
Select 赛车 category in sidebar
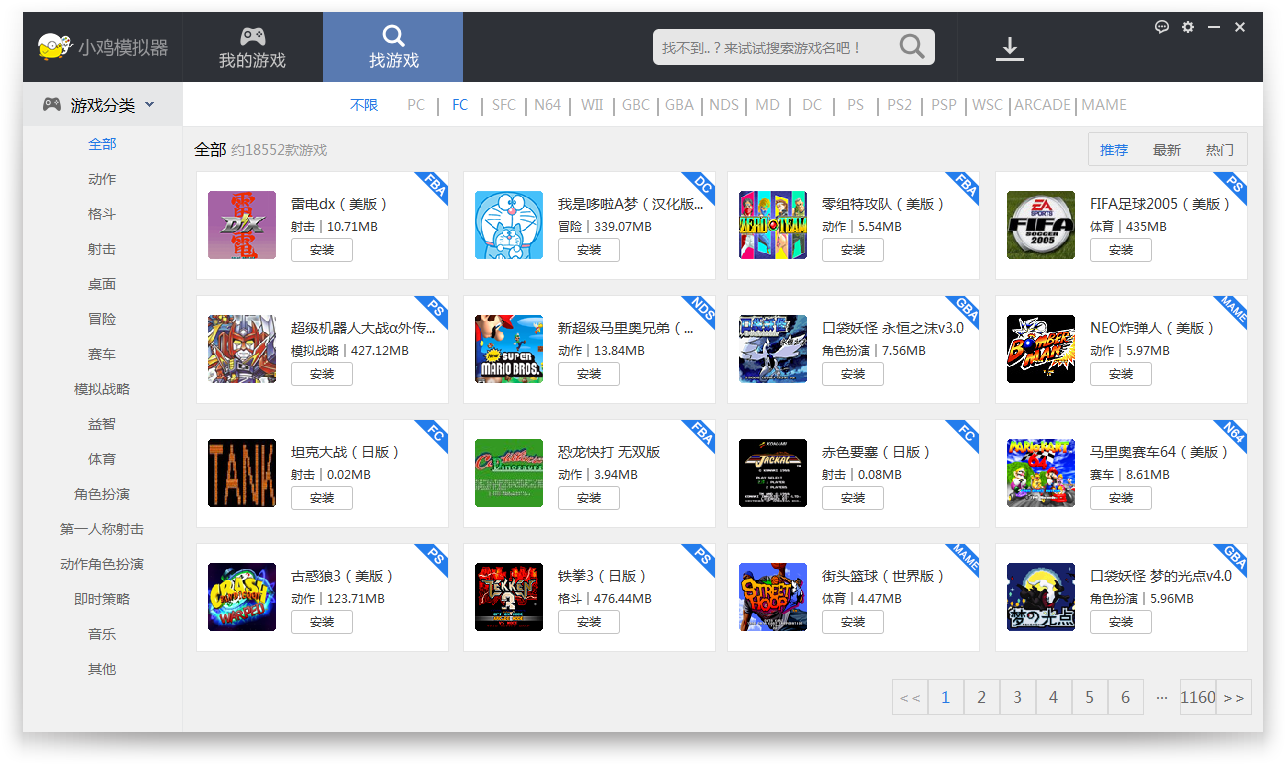coord(102,354)
